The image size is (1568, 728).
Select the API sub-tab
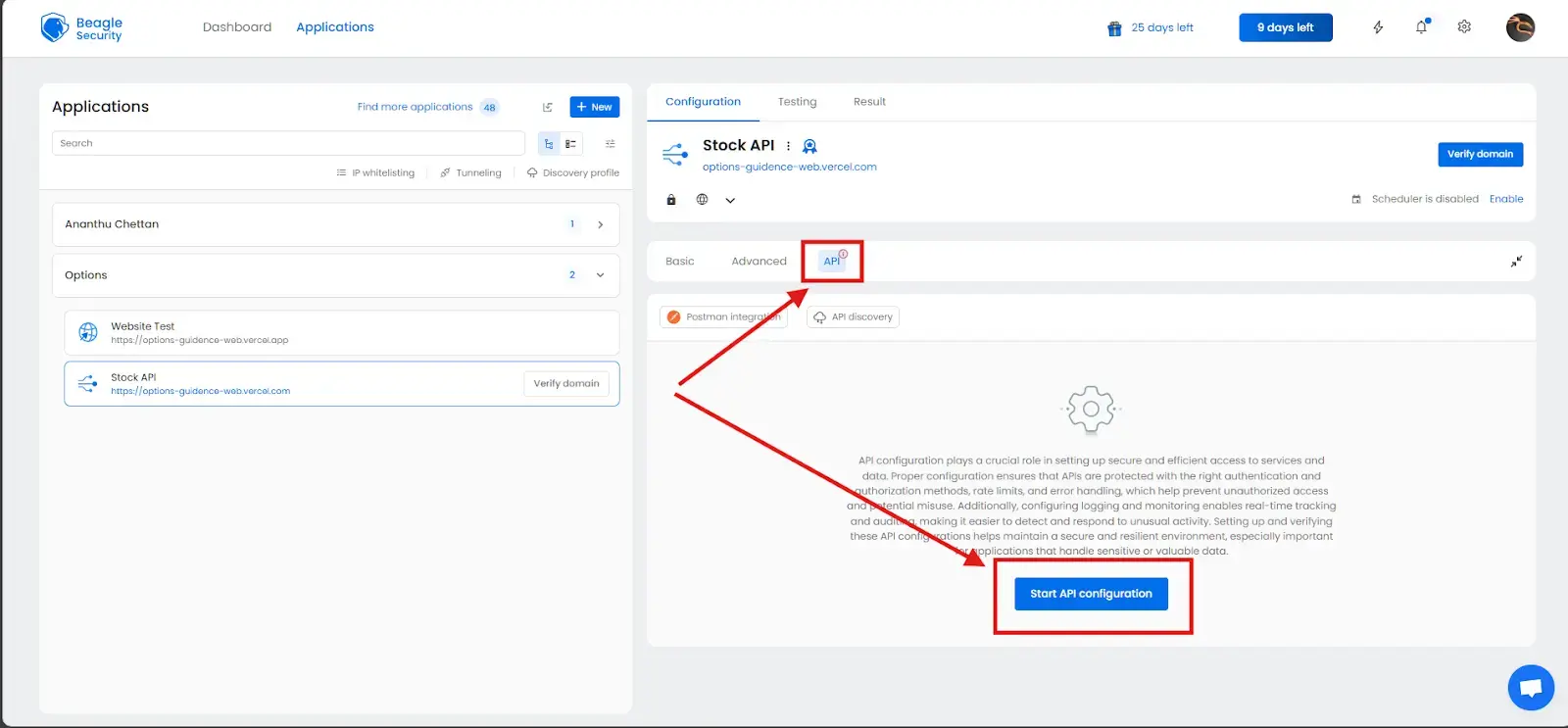832,262
